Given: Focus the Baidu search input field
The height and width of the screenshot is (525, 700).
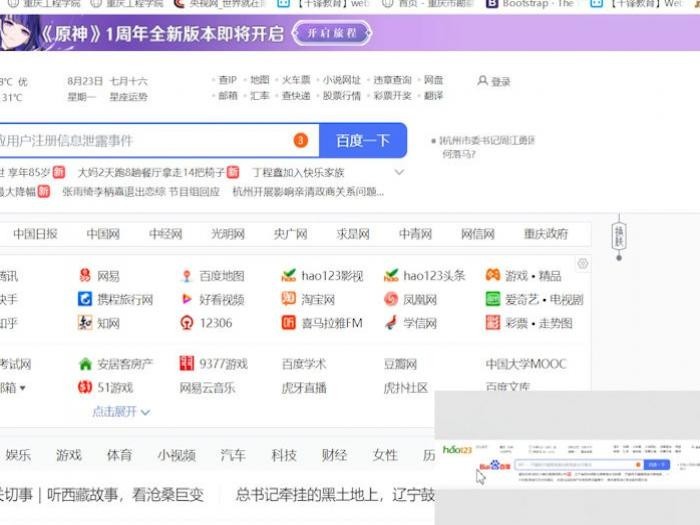Looking at the screenshot, I should (159, 141).
